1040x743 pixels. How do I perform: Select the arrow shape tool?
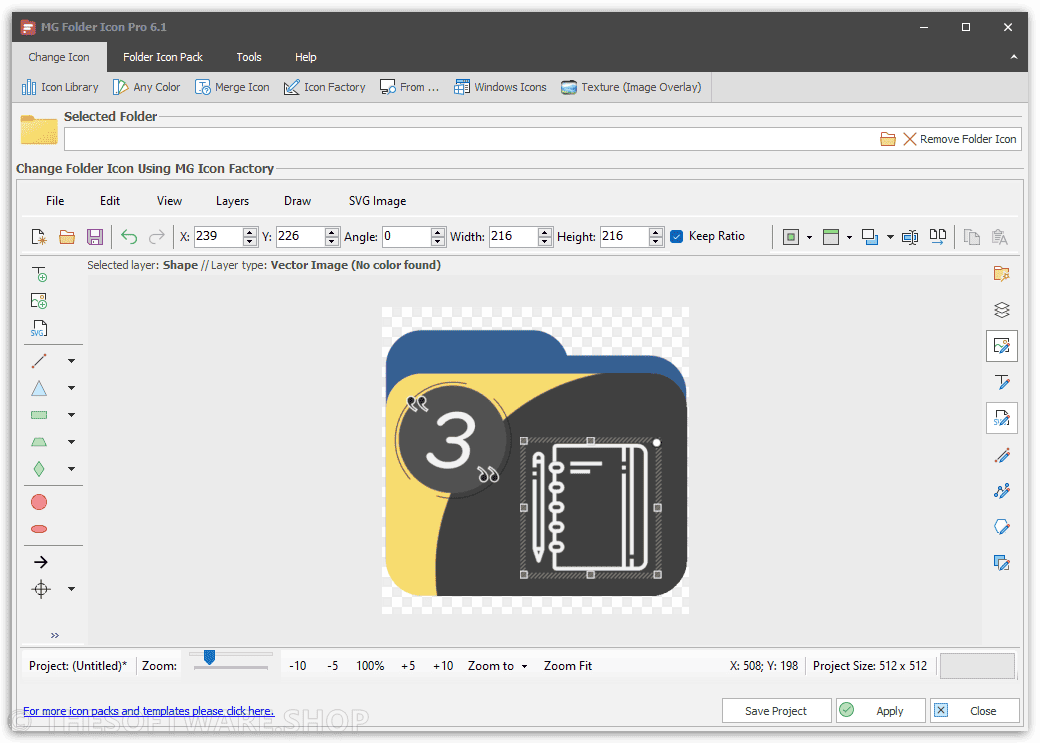[x=40, y=563]
